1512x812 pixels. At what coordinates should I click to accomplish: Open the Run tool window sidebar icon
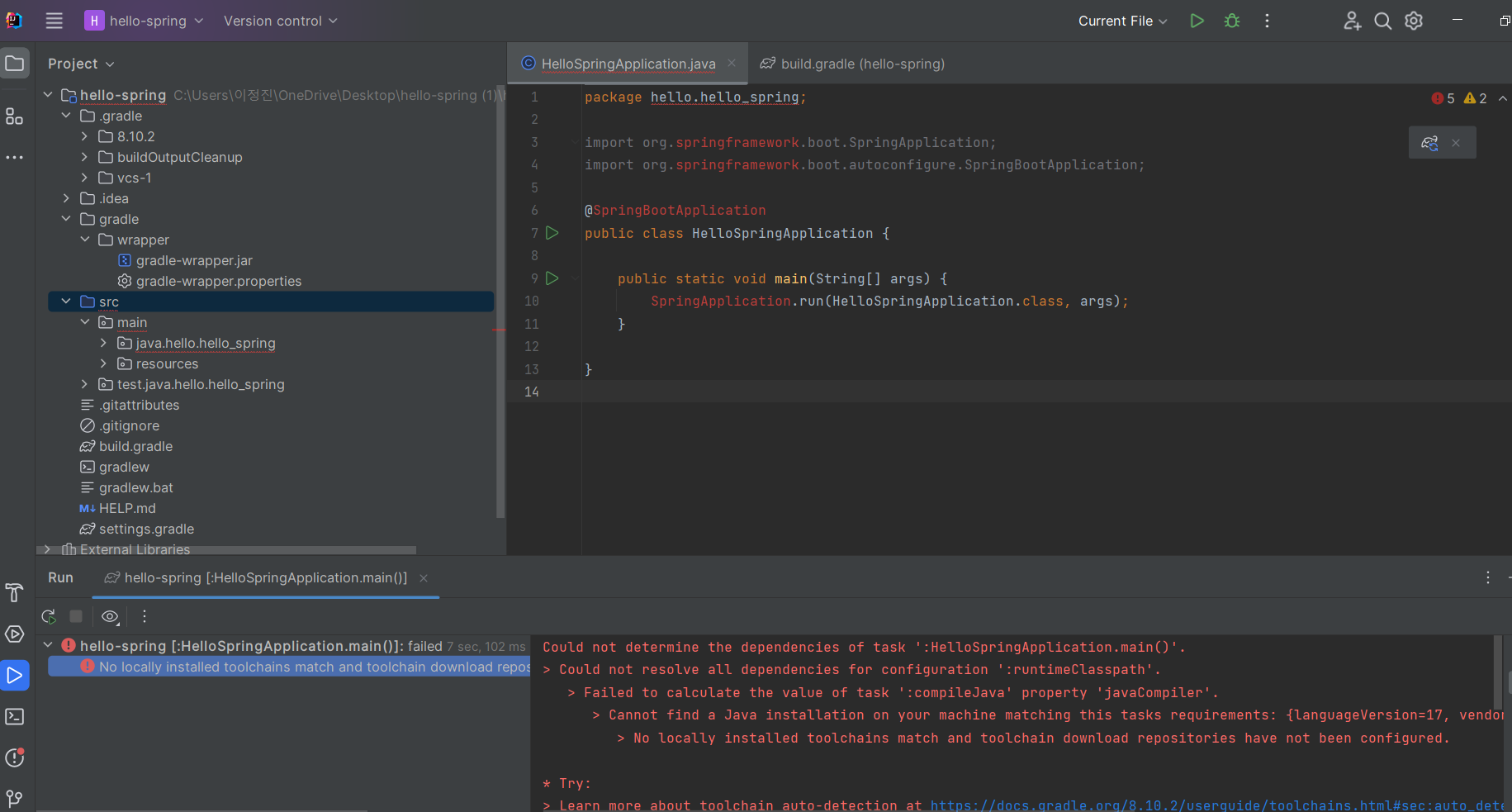point(15,675)
